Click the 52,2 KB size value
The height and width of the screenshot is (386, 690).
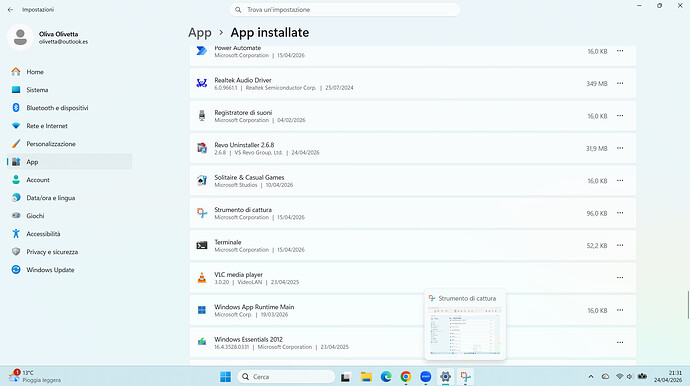pos(597,246)
